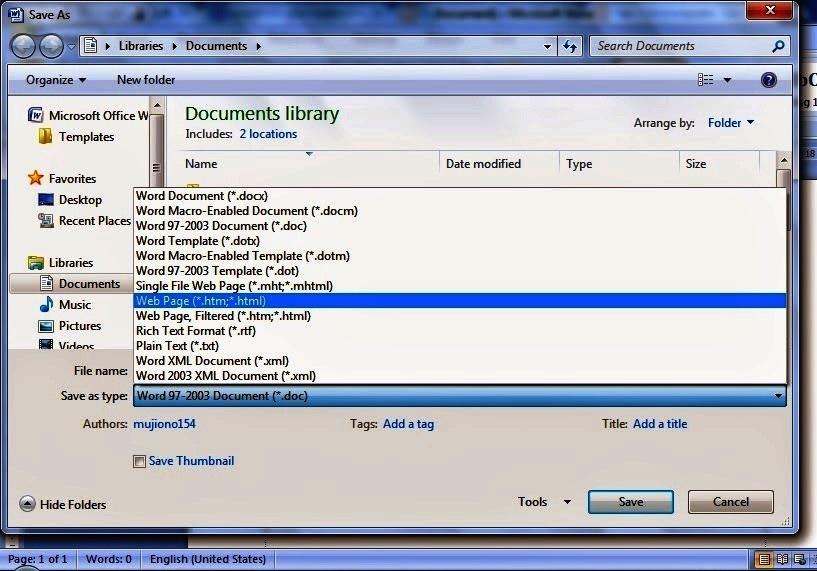This screenshot has width=817, height=571.
Task: Click the Back navigation arrow button
Action: (22, 46)
